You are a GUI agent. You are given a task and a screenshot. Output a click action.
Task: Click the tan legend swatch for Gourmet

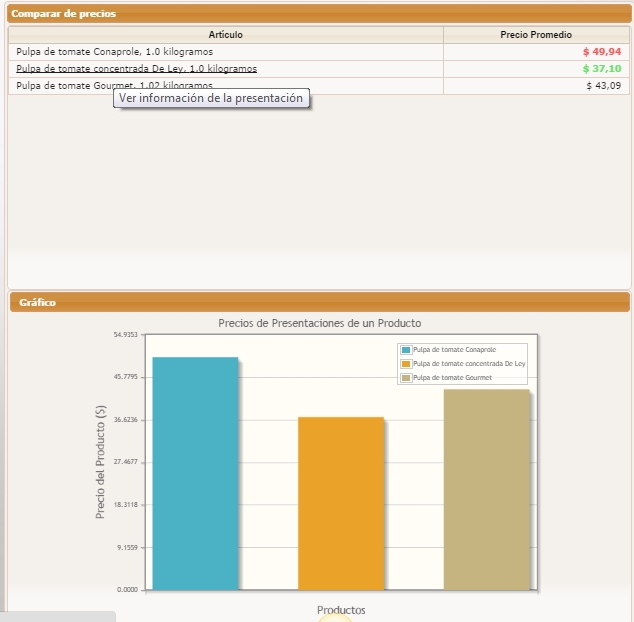(x=406, y=378)
